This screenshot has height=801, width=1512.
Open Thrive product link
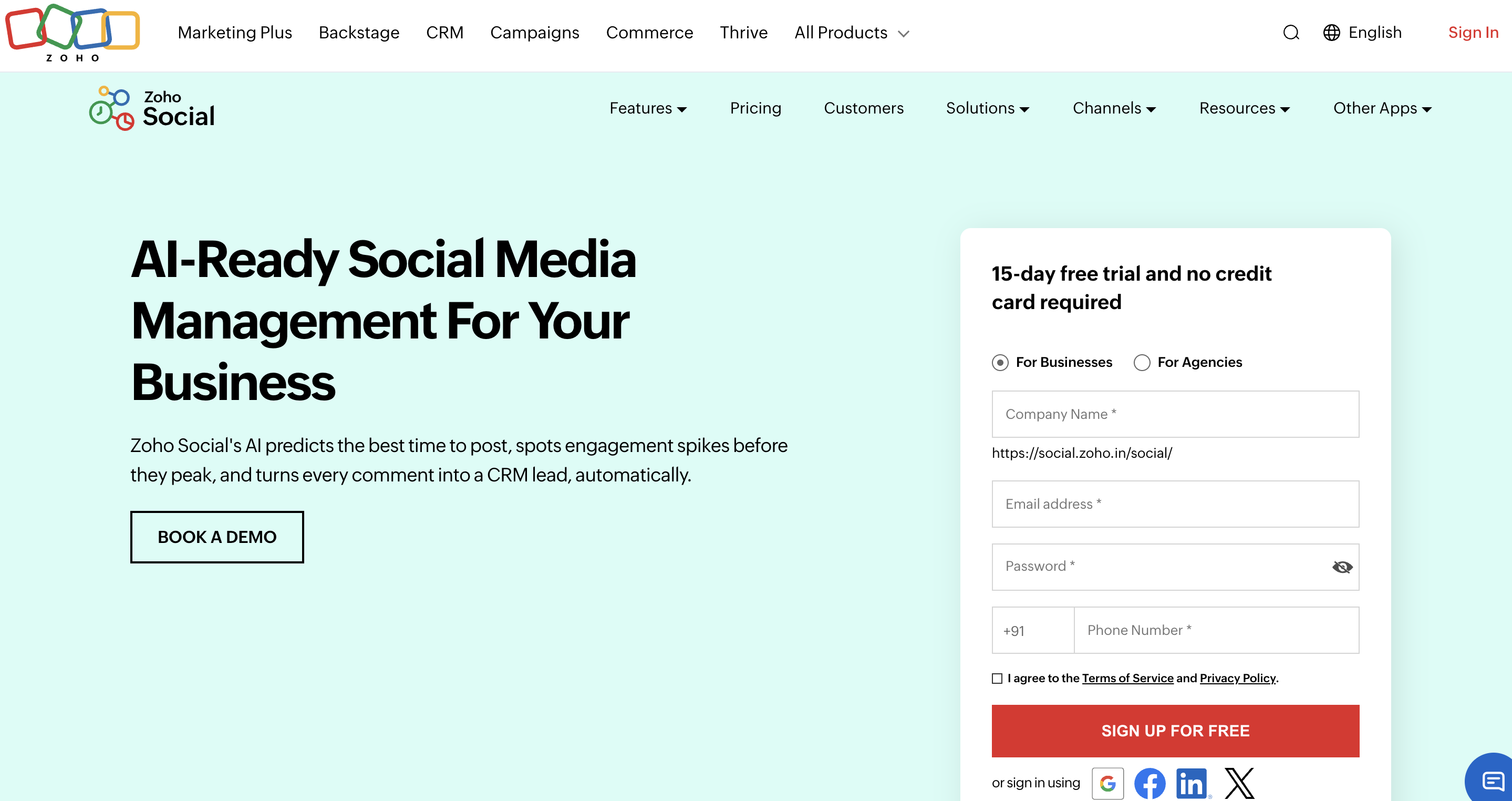point(743,32)
